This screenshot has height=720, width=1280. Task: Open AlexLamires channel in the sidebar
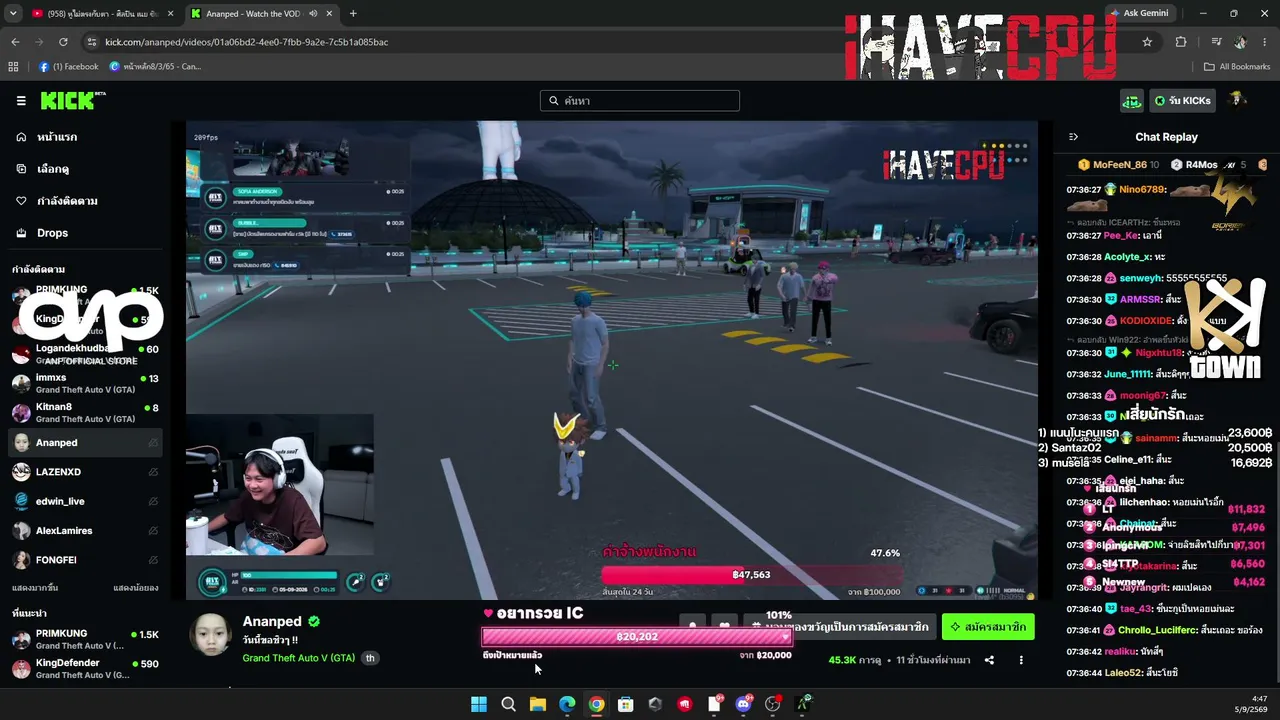point(85,531)
